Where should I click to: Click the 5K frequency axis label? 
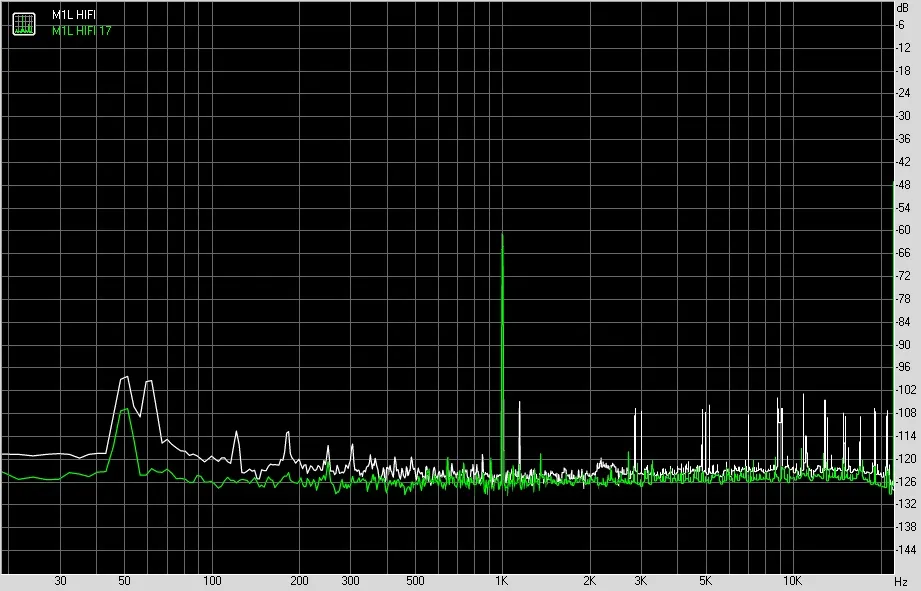[705, 581]
